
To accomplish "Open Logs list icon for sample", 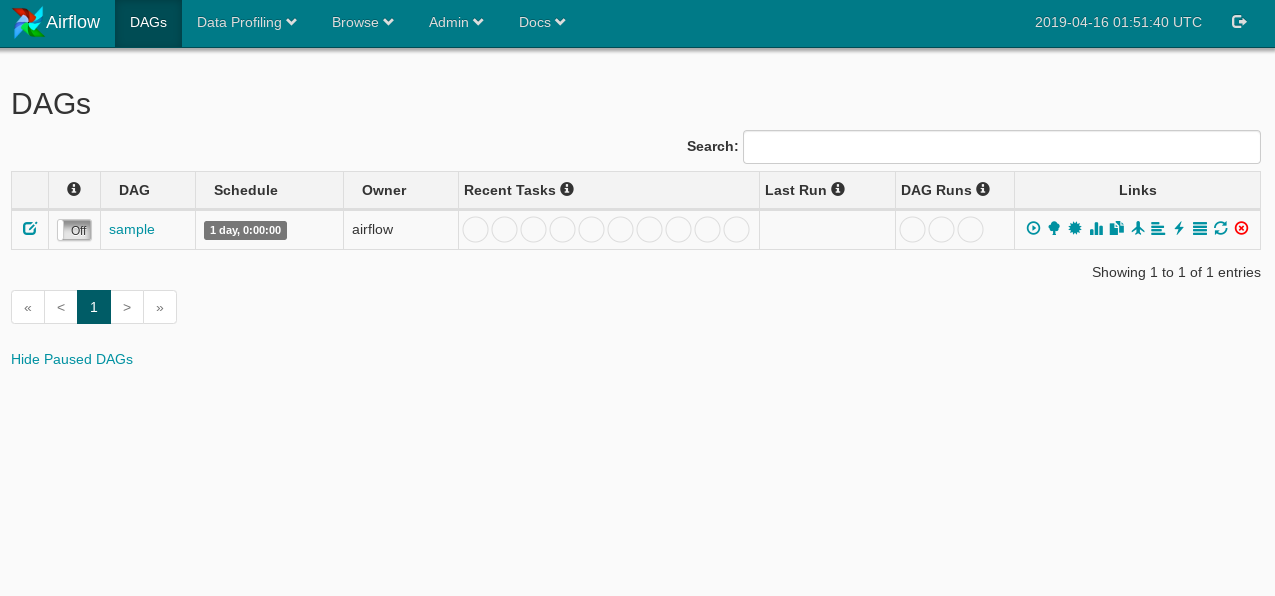I will 1200,228.
